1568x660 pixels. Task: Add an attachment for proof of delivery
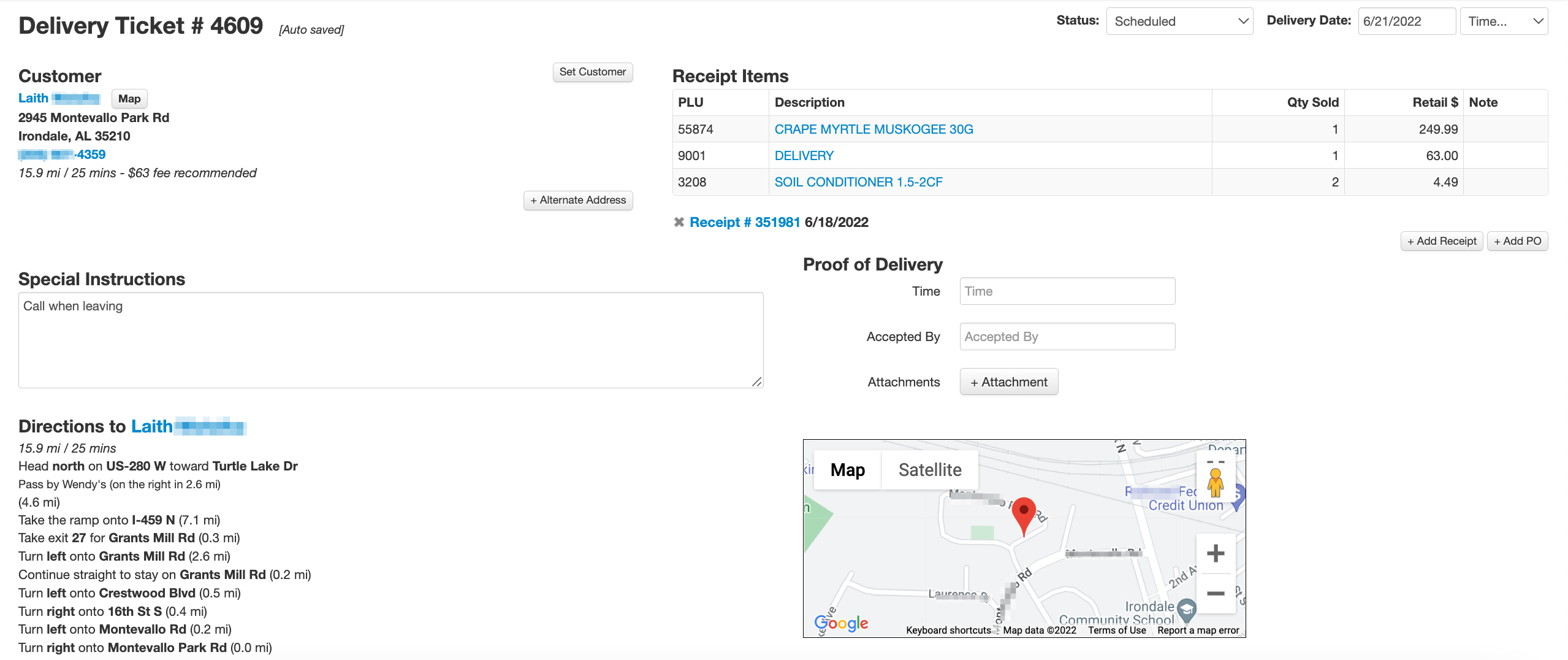[x=1008, y=382]
